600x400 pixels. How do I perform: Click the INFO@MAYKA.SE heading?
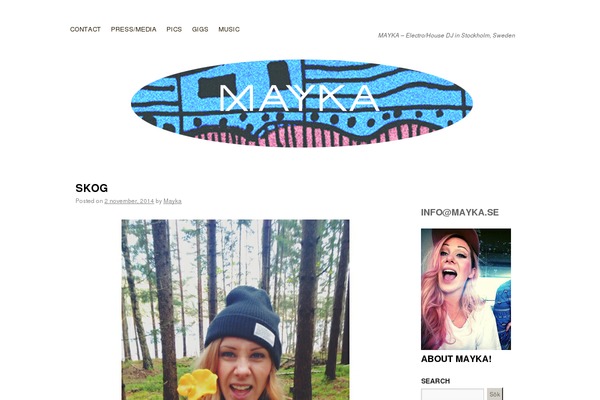[460, 212]
